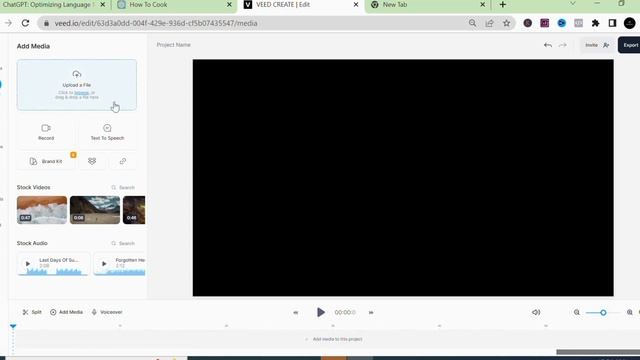Start a Voiceover recording

107,312
